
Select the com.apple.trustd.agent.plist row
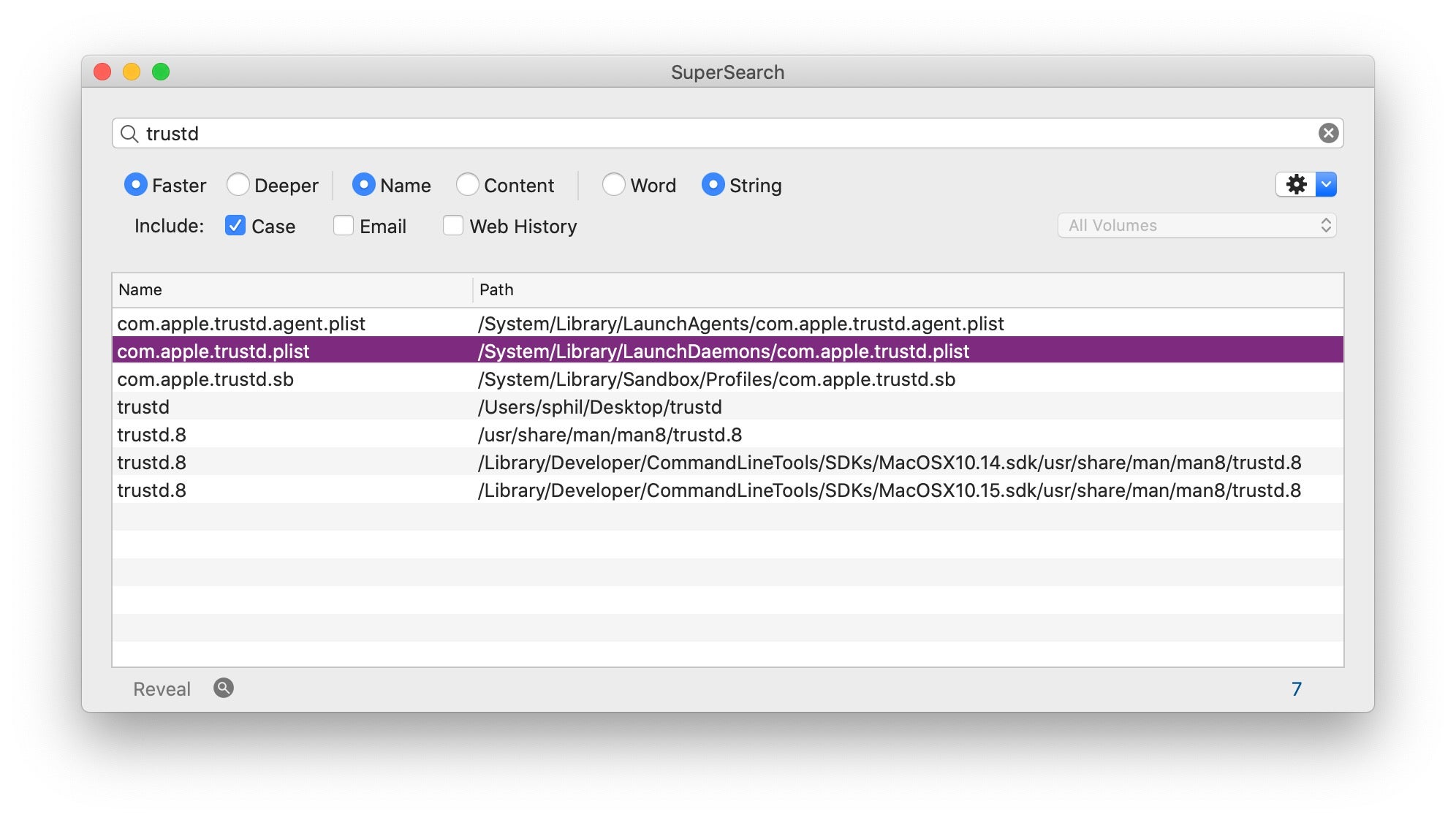click(241, 324)
